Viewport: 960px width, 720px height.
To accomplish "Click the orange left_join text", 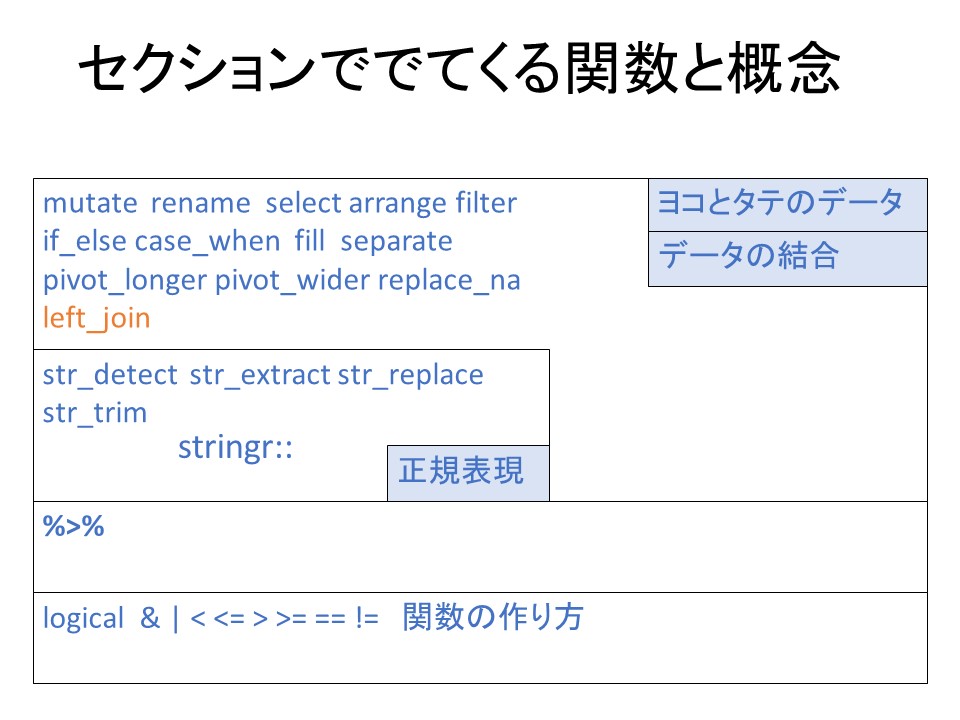I will (96, 319).
